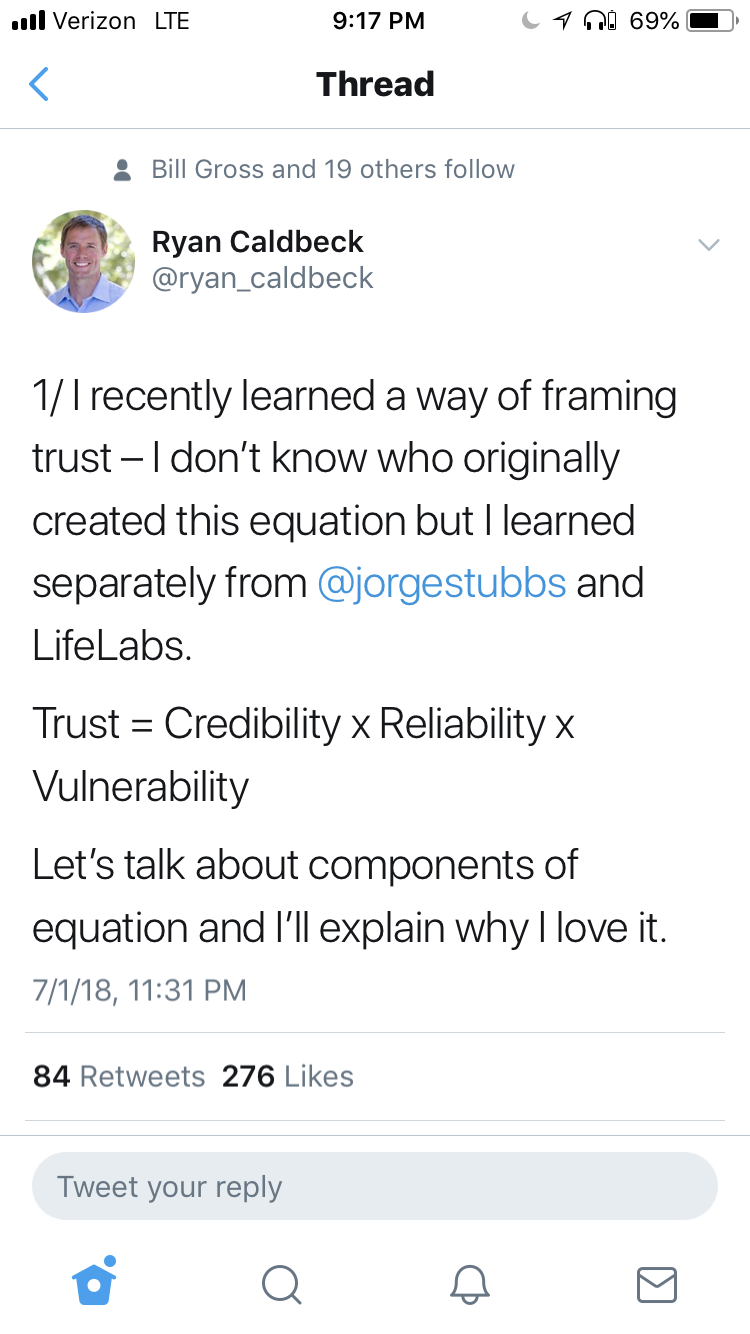
Task: Tap the 7/1/18 tweet timestamp
Action: coord(139,990)
